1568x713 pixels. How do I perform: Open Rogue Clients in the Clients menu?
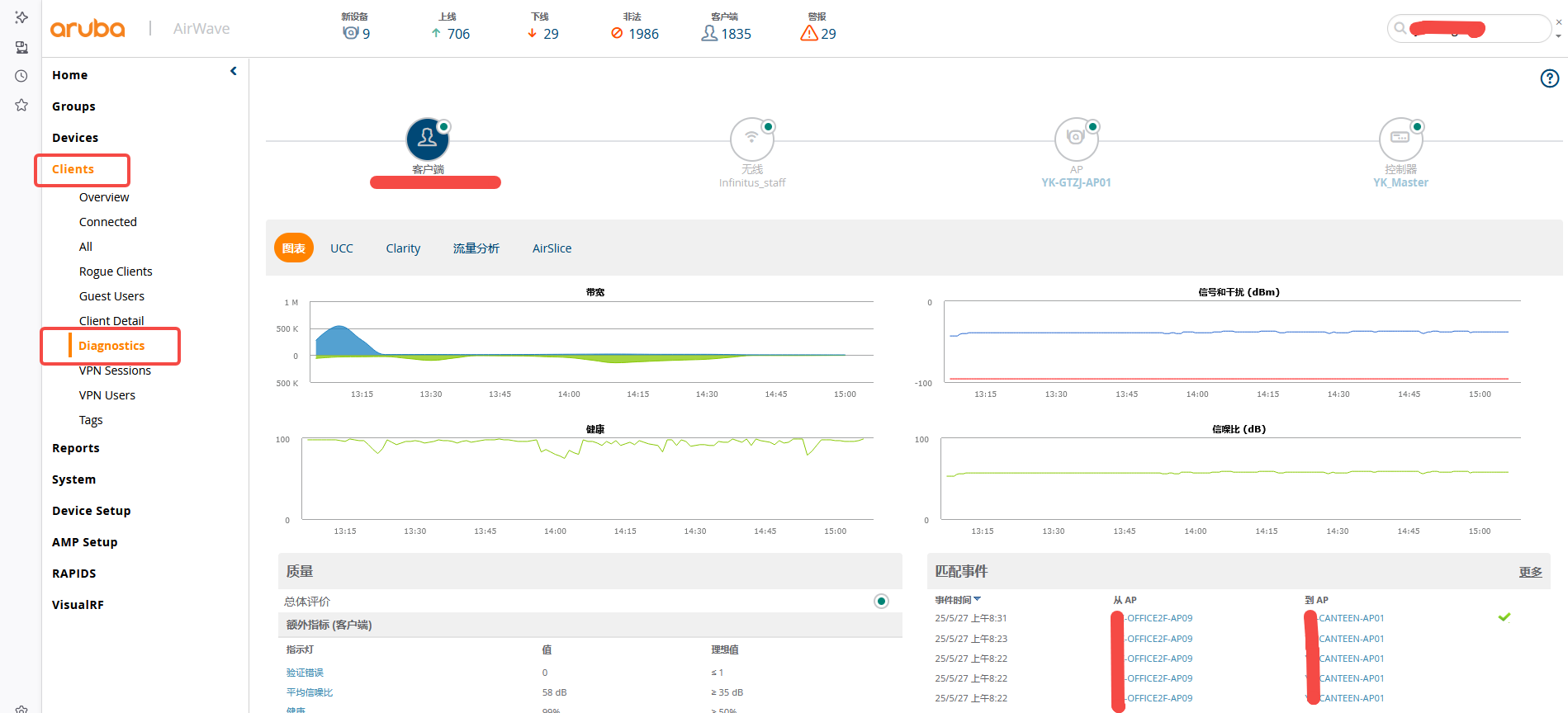(116, 272)
